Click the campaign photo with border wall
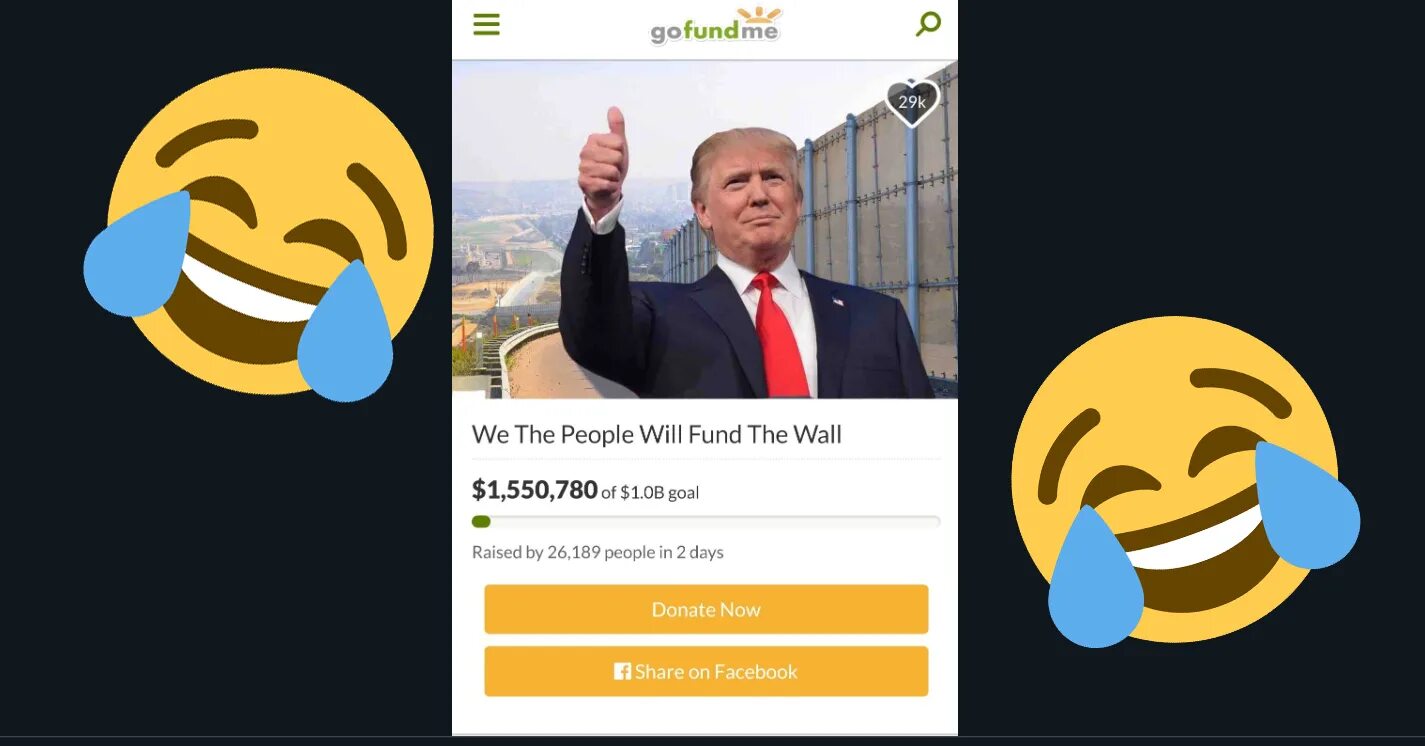This screenshot has height=746, width=1425. (x=705, y=229)
